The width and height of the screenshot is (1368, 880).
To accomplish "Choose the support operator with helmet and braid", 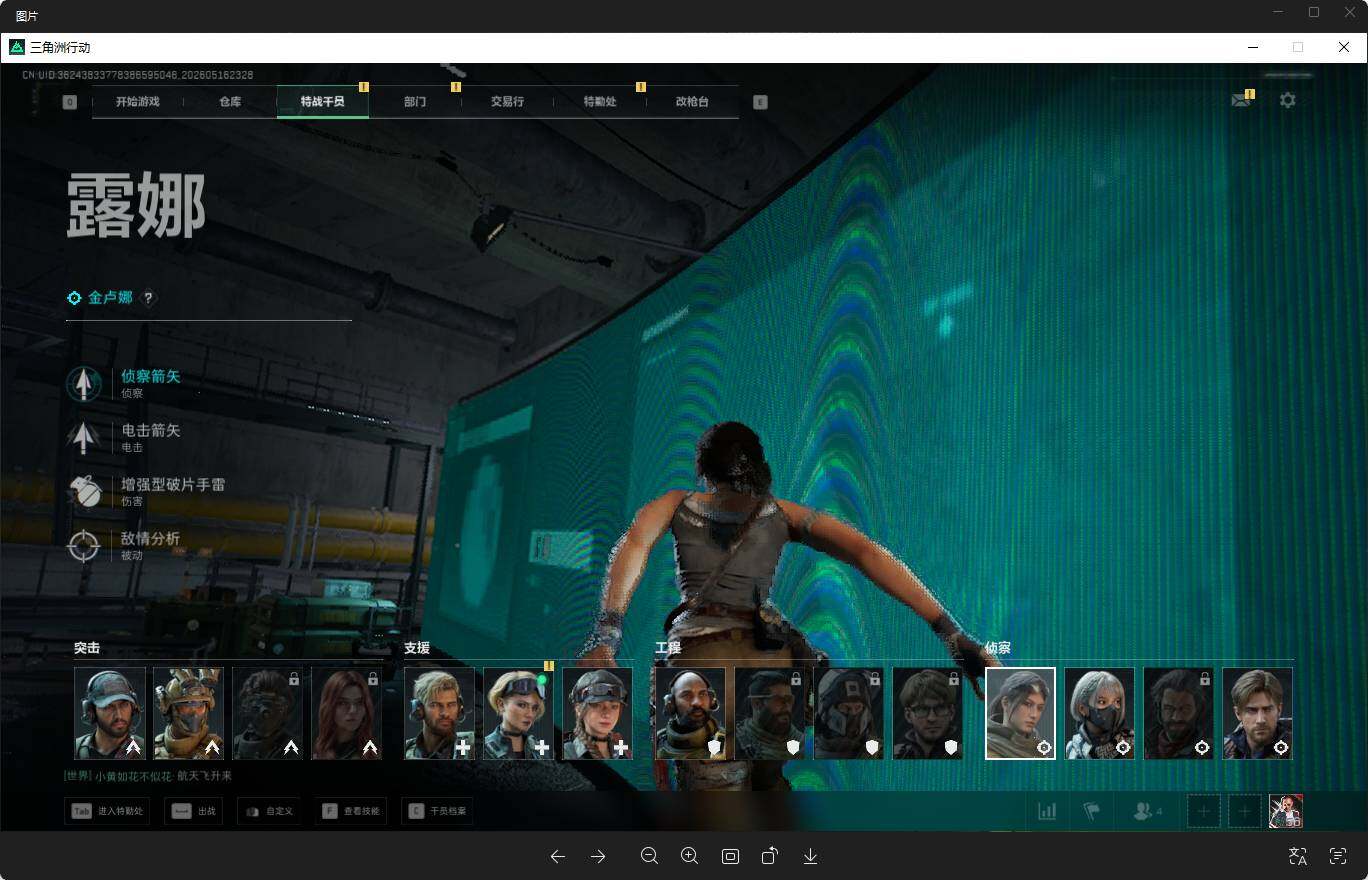I will [x=598, y=714].
